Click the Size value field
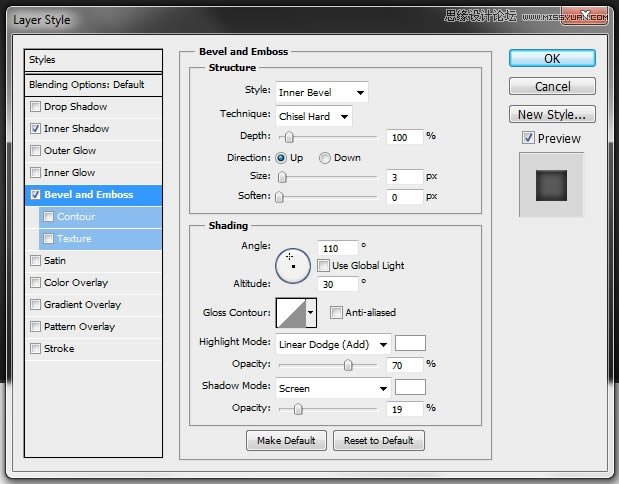The width and height of the screenshot is (619, 484). click(x=405, y=177)
